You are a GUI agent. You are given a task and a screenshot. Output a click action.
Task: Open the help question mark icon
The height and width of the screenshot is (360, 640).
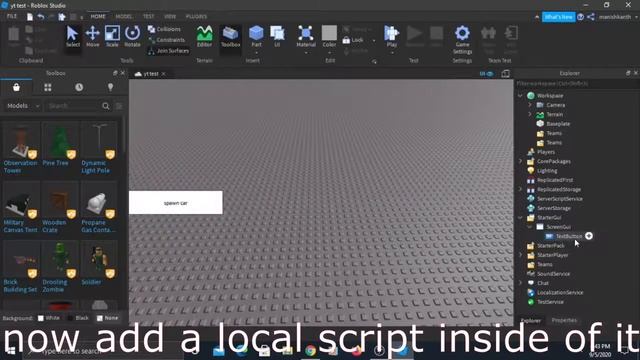tap(580, 17)
